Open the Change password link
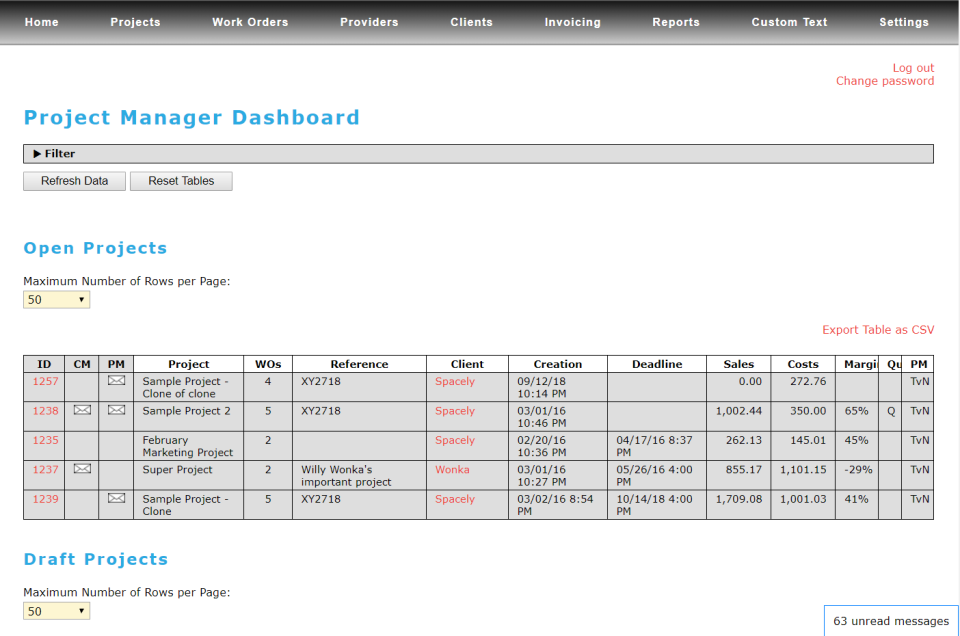 point(885,81)
